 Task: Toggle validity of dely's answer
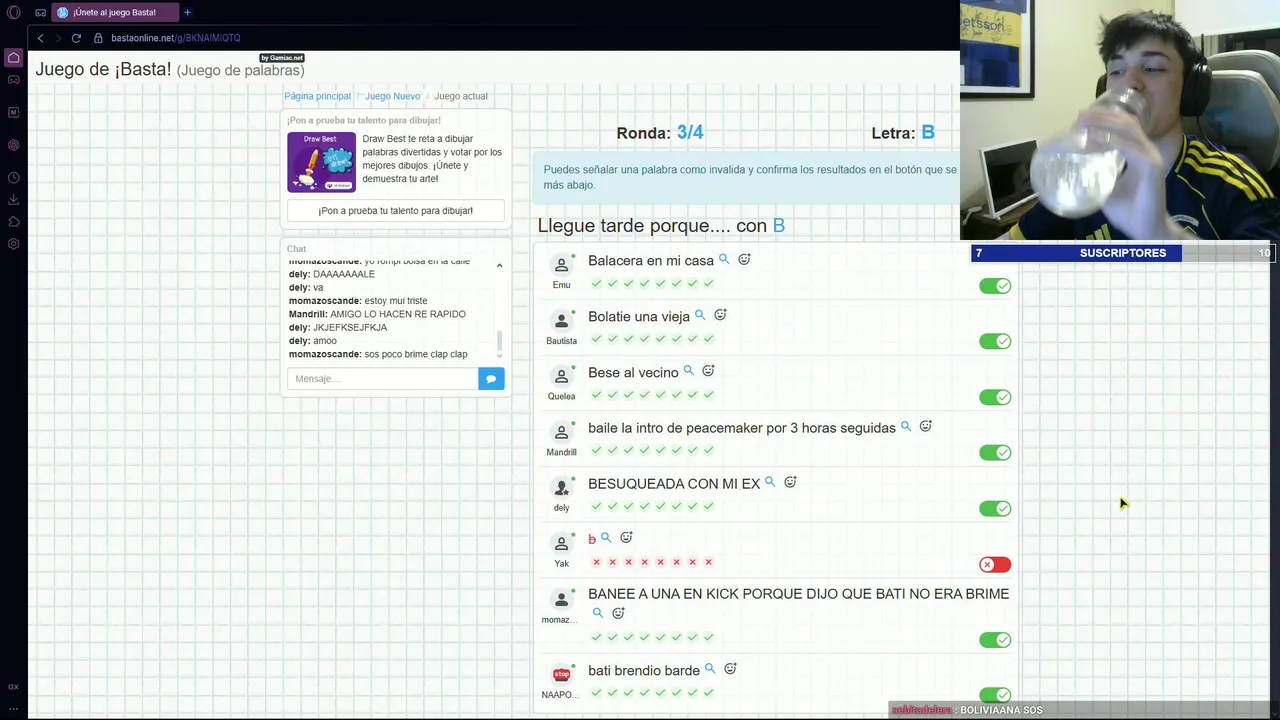995,508
